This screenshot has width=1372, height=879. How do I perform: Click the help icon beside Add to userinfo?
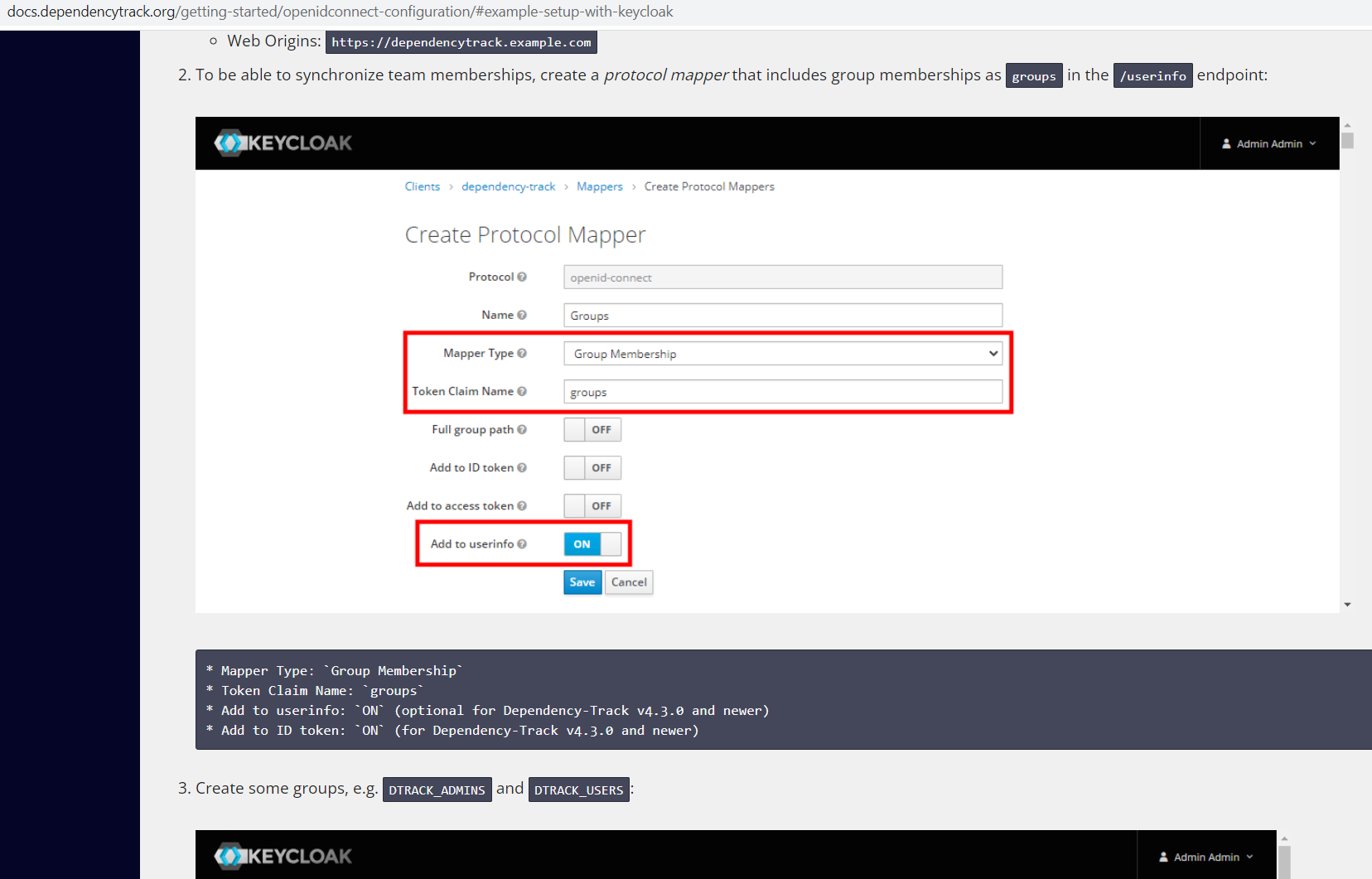click(523, 544)
